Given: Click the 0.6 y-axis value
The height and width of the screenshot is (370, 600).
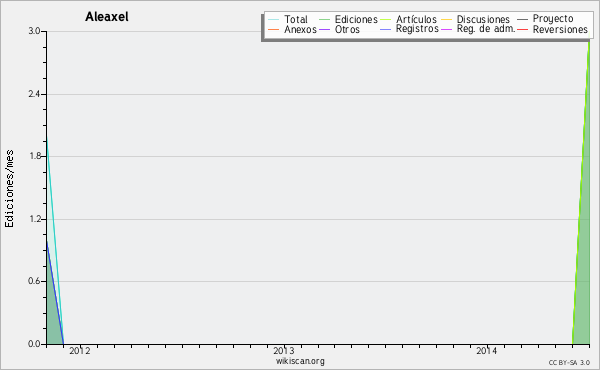Looking at the screenshot, I should 34,281.
